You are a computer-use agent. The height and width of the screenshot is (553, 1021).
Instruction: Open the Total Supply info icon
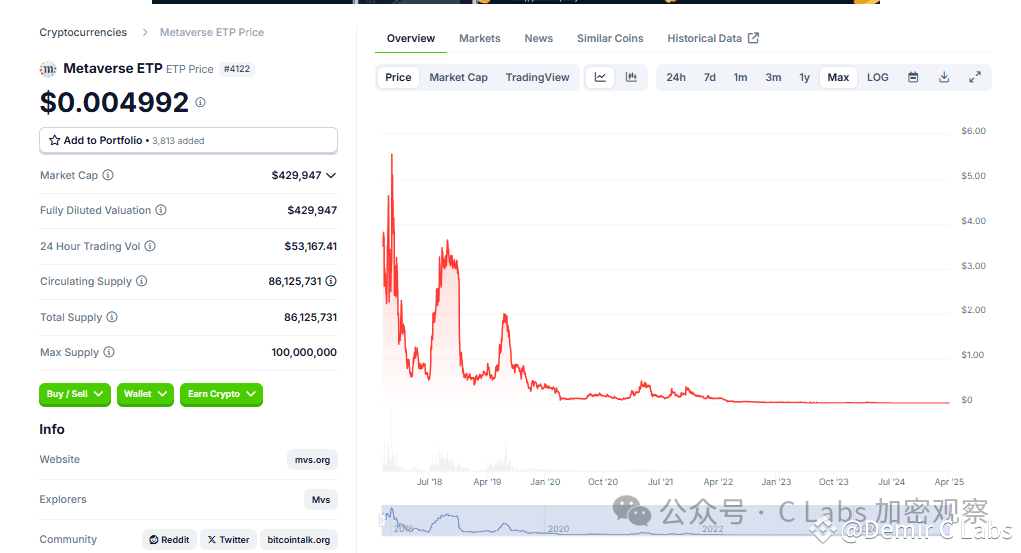(112, 317)
